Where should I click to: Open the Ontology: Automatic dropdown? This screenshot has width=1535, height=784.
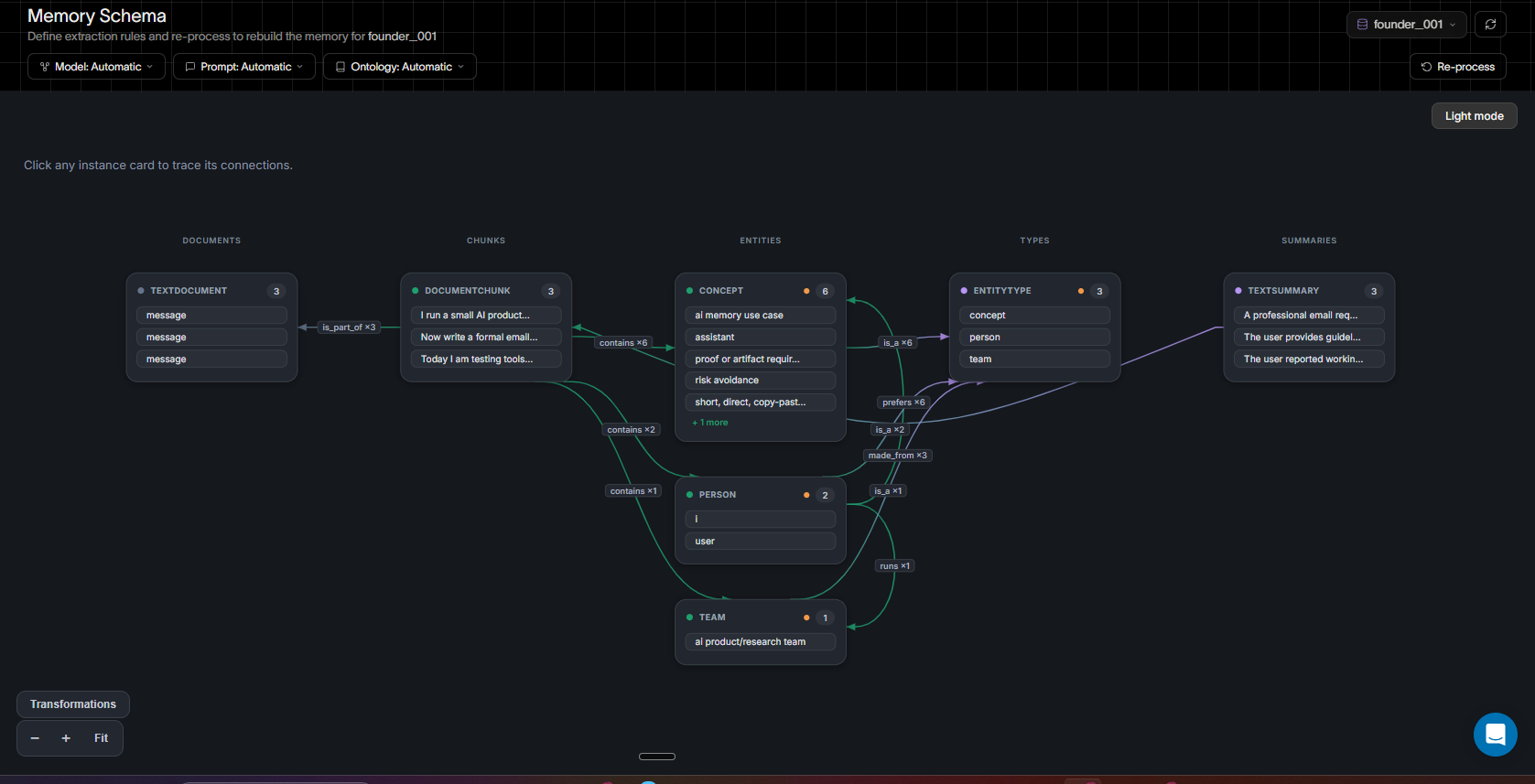(400, 67)
